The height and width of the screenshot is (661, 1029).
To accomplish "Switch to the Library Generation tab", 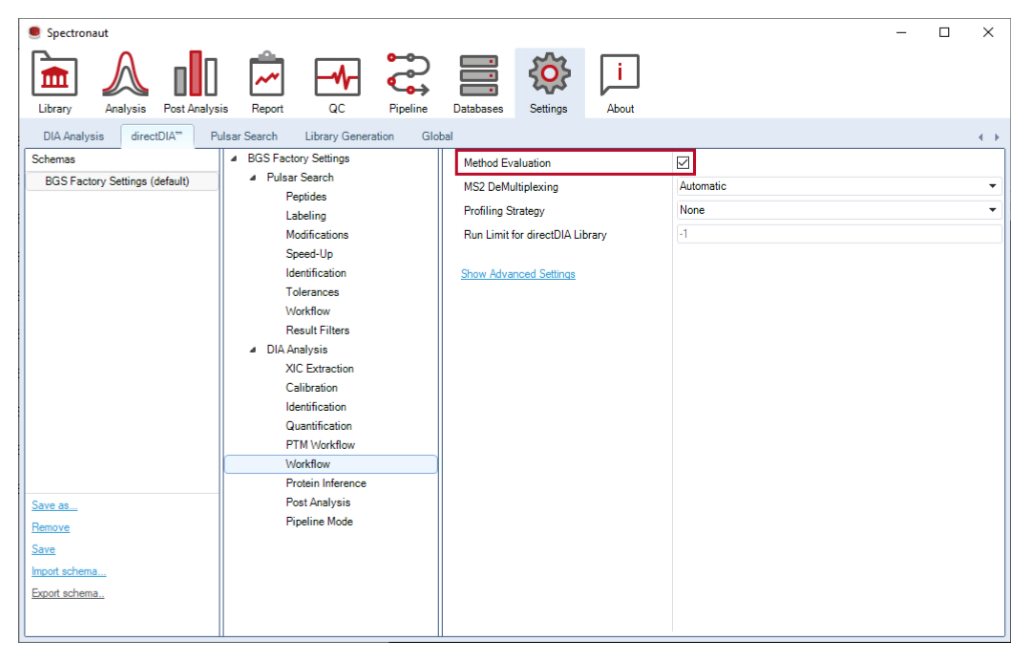I will click(x=349, y=136).
